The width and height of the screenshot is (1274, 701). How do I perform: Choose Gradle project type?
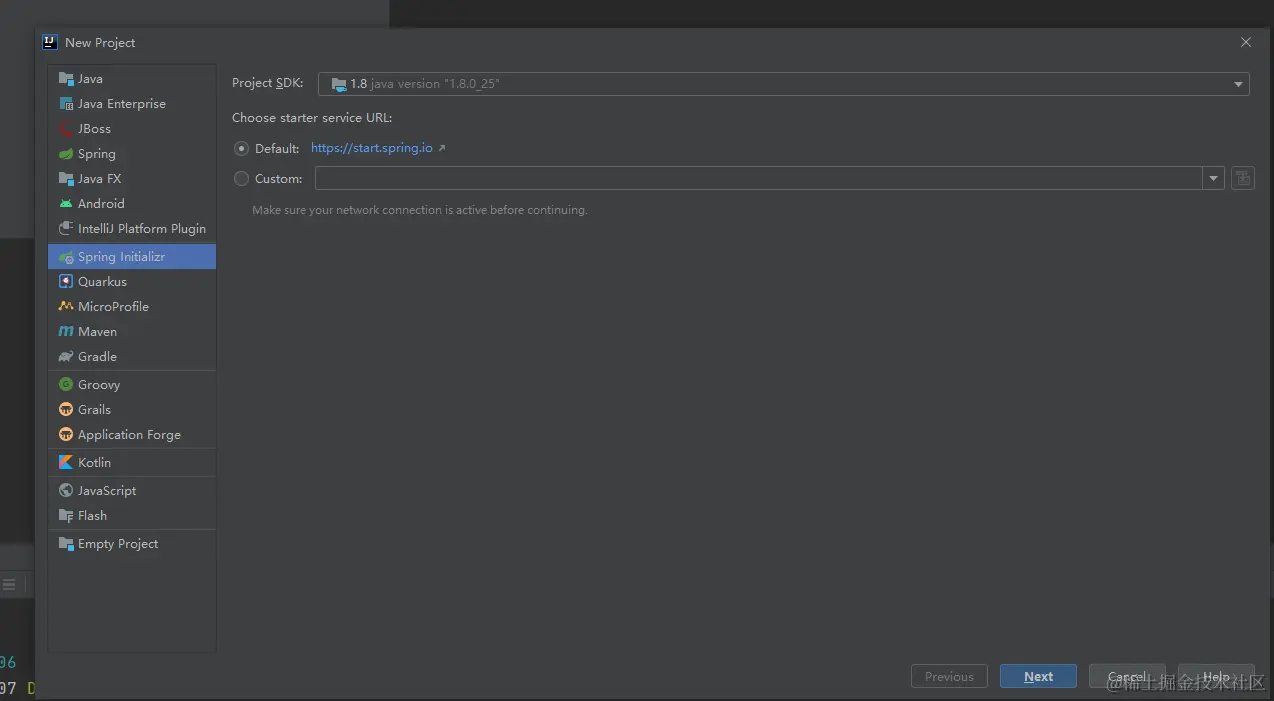[132, 357]
